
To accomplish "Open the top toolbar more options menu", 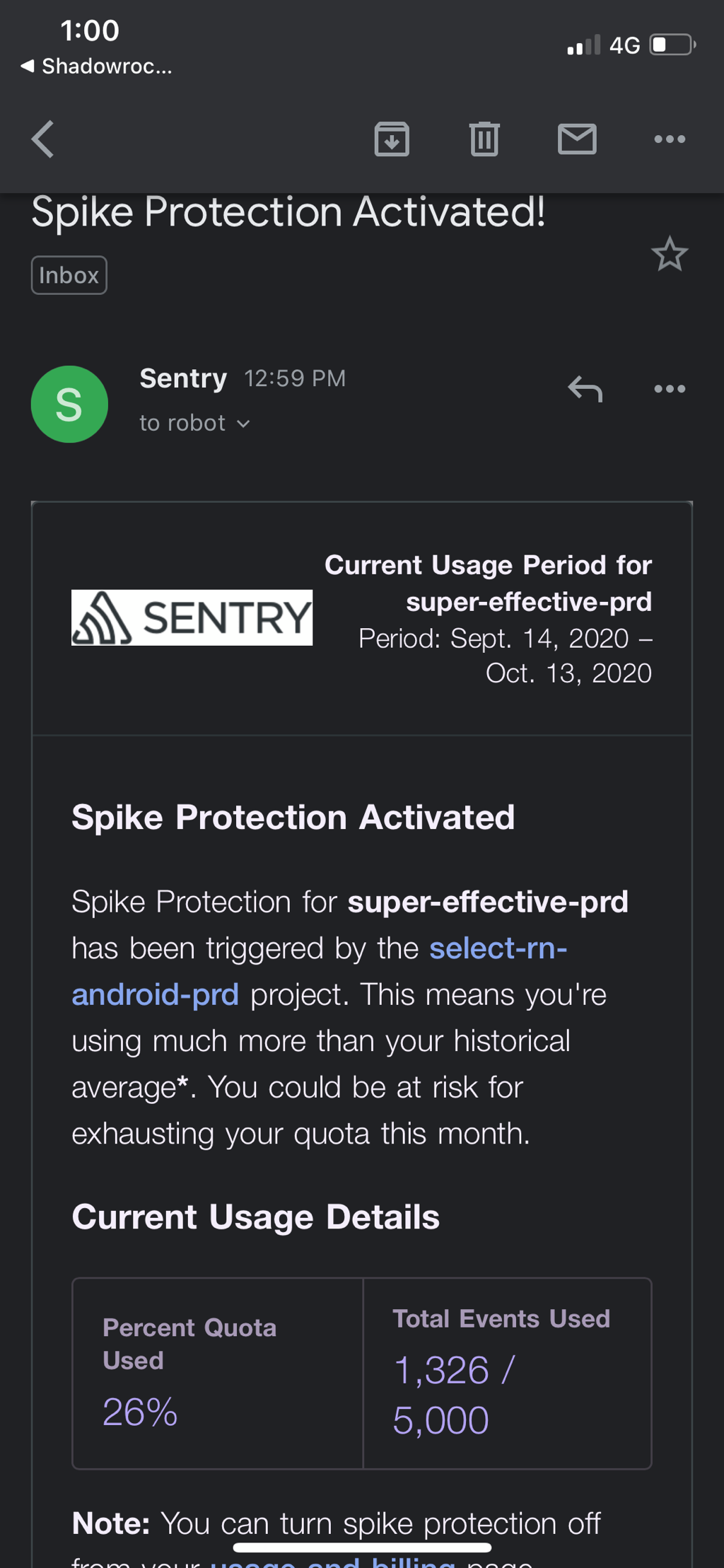I will click(669, 139).
